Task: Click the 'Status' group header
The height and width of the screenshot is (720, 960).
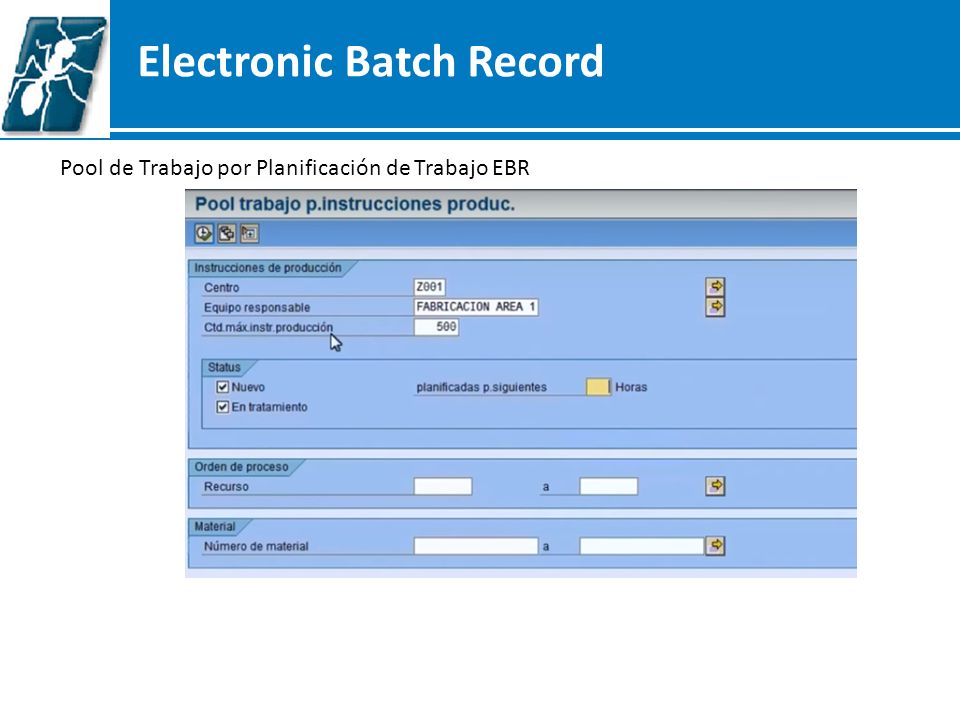Action: [224, 367]
